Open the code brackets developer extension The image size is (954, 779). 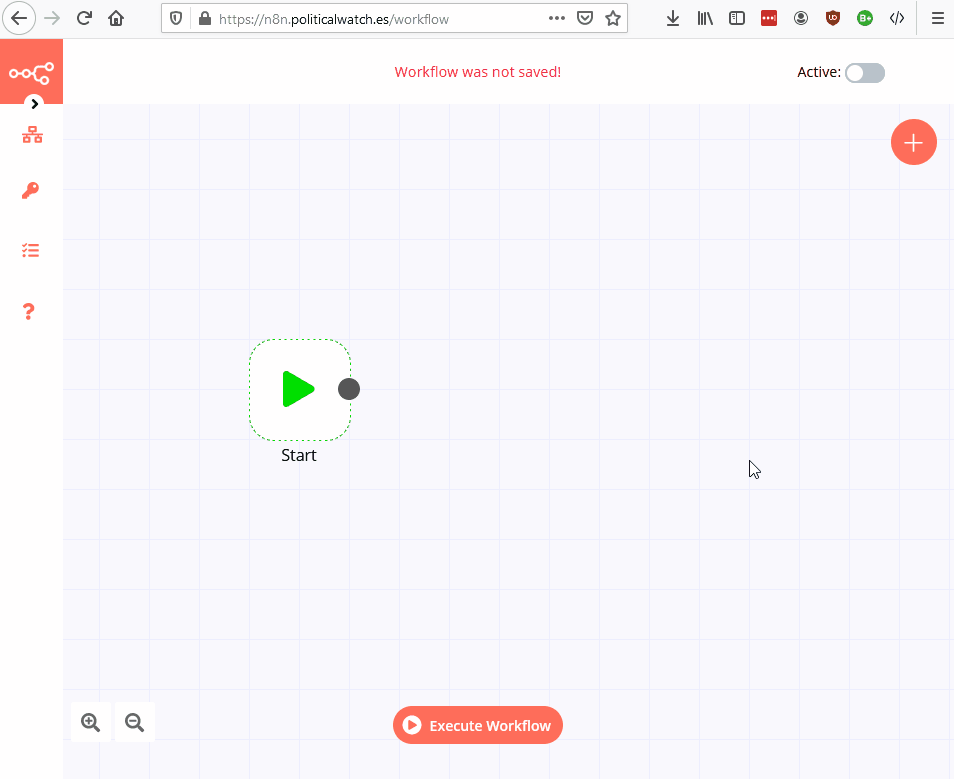tap(897, 18)
